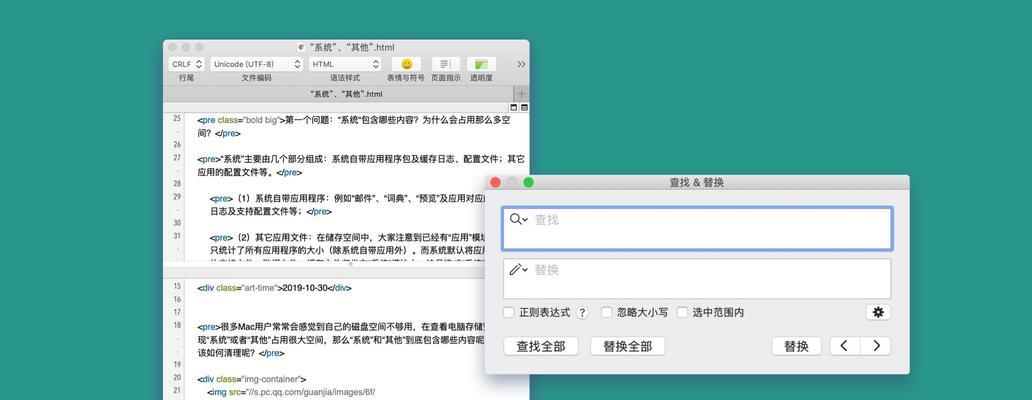Click the left split-editor icon above text

(514, 107)
